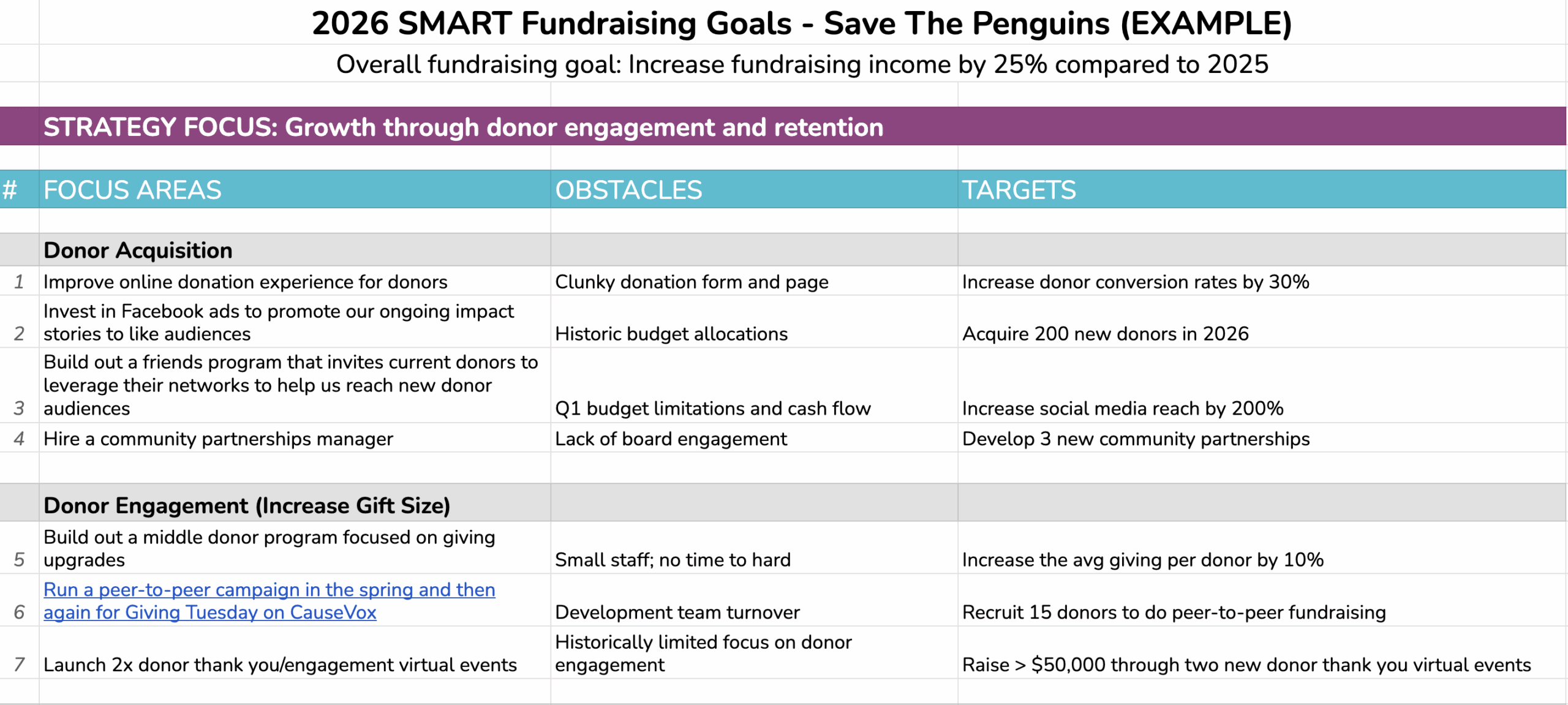The height and width of the screenshot is (705, 1568).
Task: Select the 'Development team turnover' obstacle cell
Action: pyautogui.click(x=677, y=612)
